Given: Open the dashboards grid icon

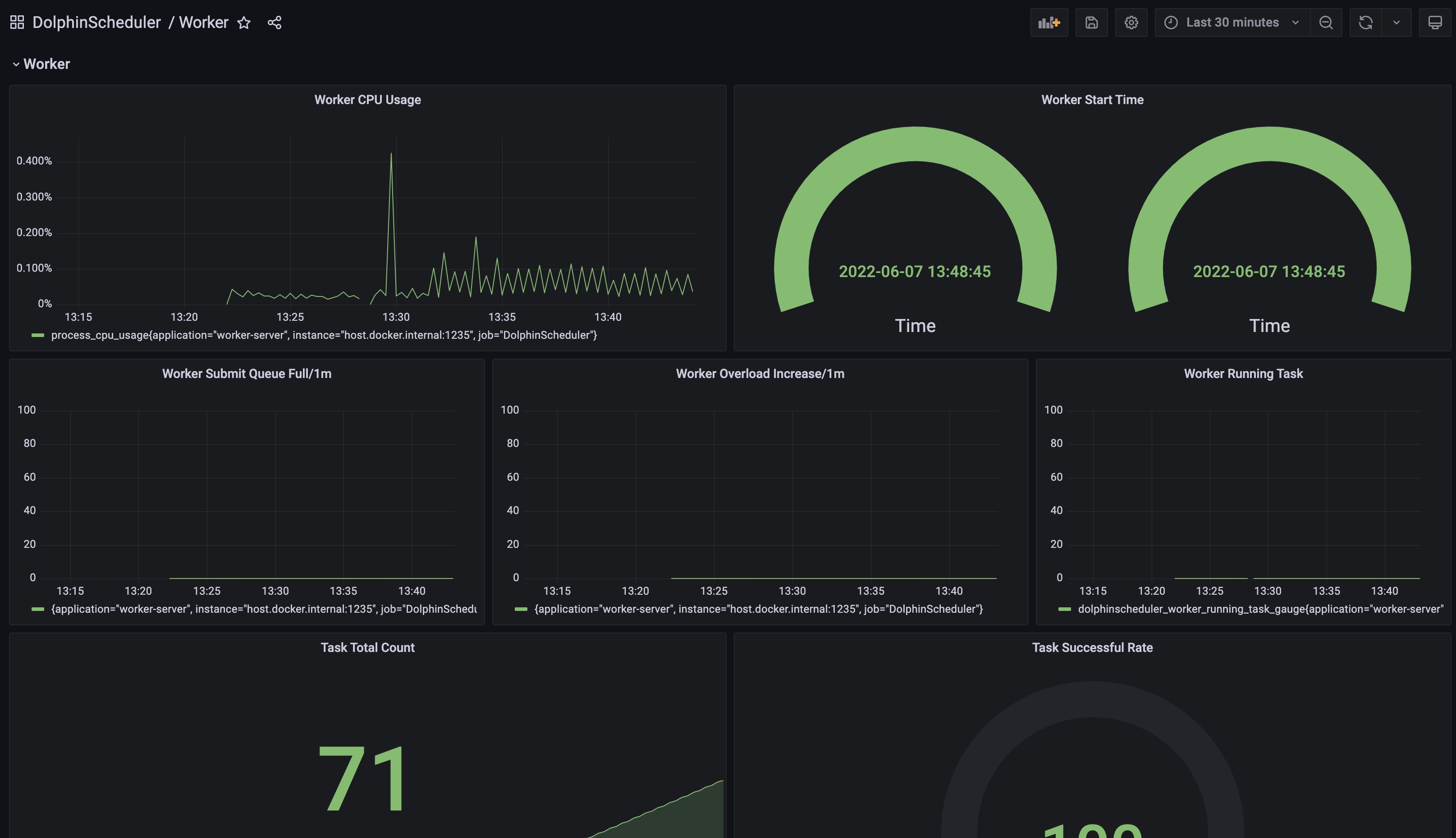Looking at the screenshot, I should pos(17,23).
